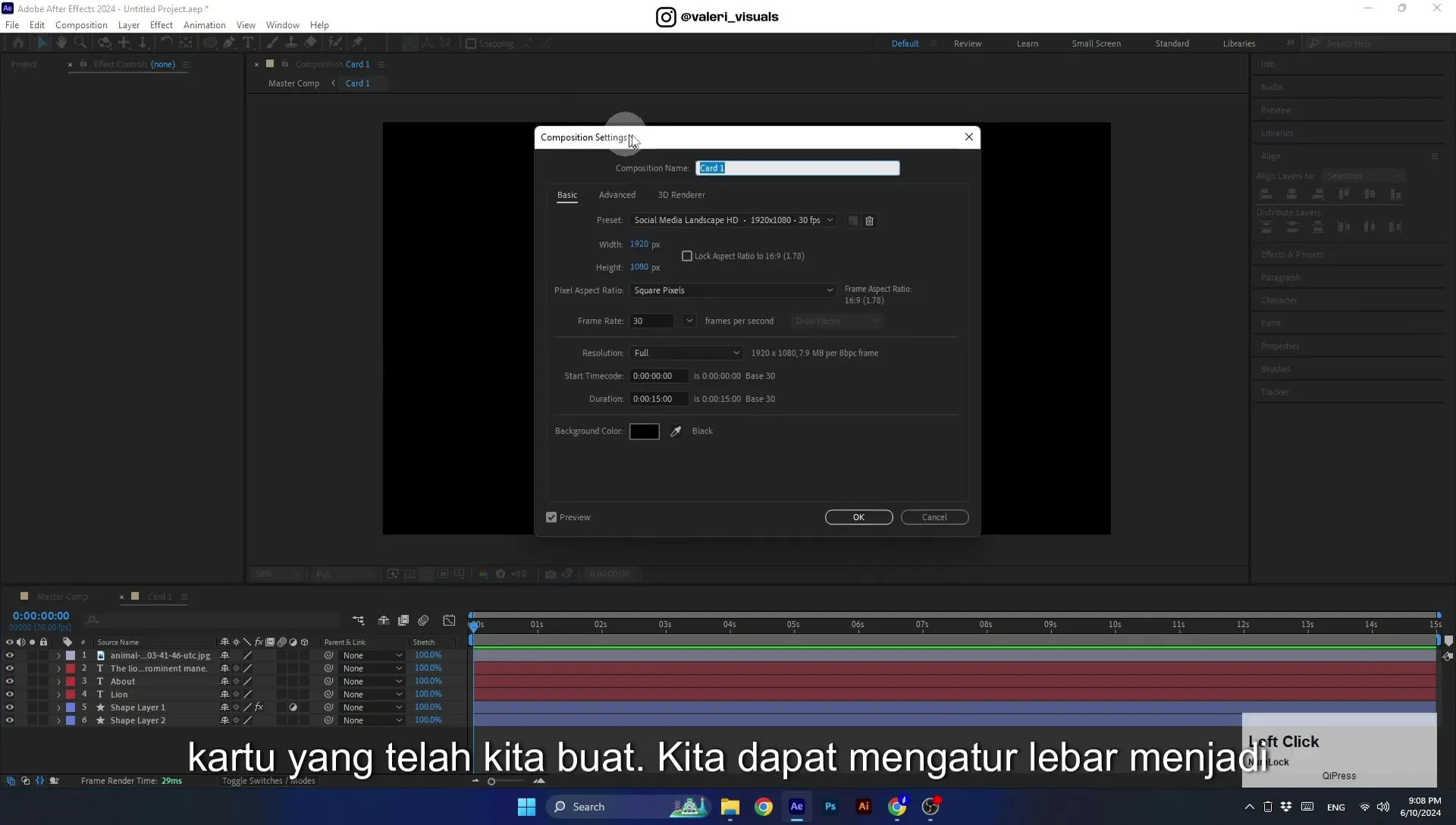Open Photoshop from the taskbar
Image resolution: width=1456 pixels, height=825 pixels.
tap(830, 807)
